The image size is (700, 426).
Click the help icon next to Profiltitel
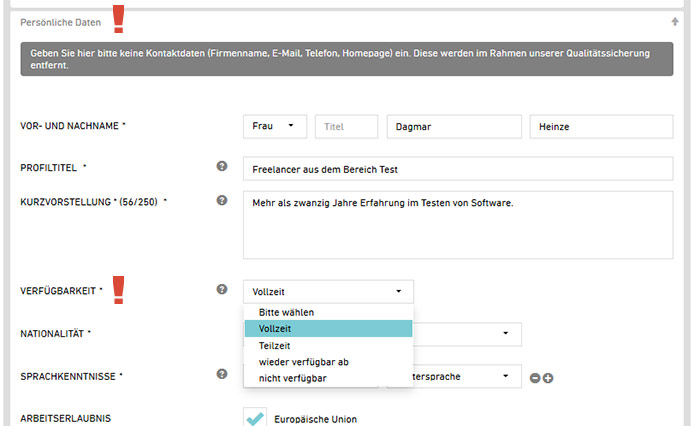222,166
